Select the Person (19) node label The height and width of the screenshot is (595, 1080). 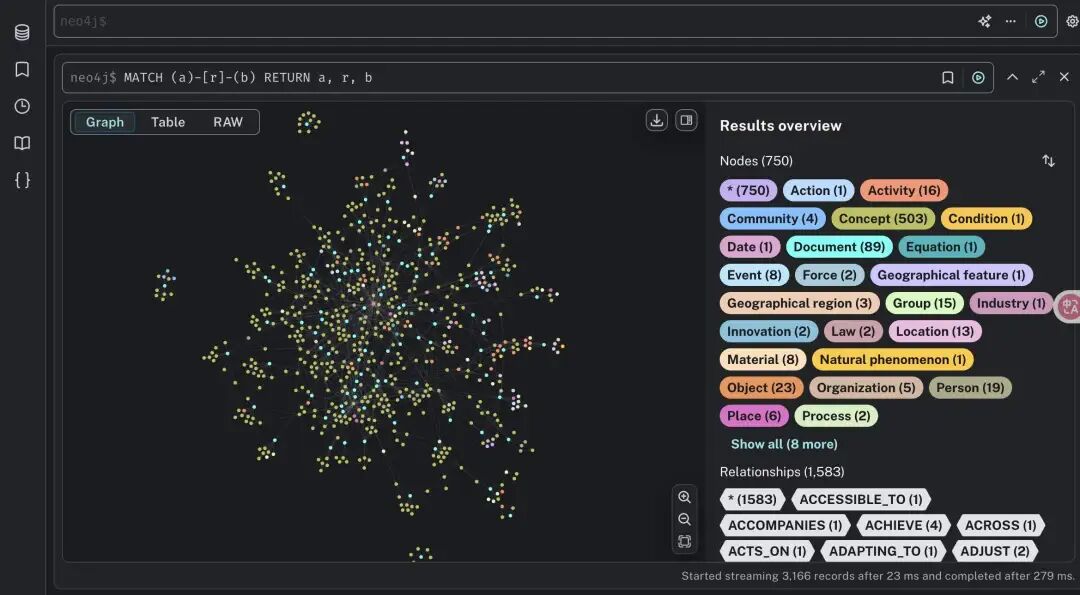[970, 388]
